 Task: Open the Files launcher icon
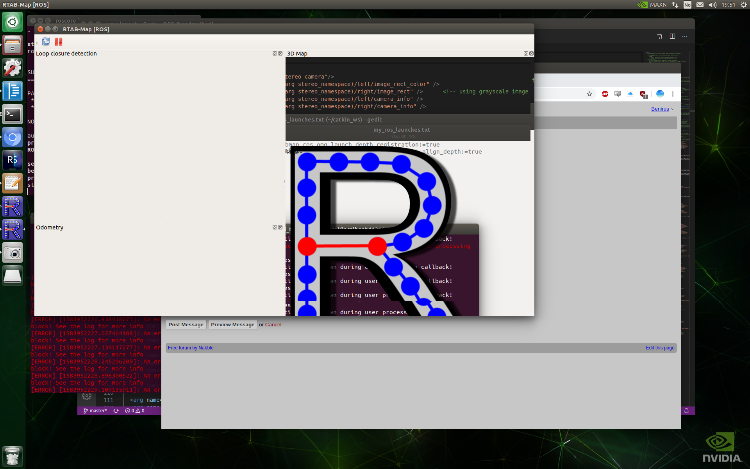pos(13,44)
